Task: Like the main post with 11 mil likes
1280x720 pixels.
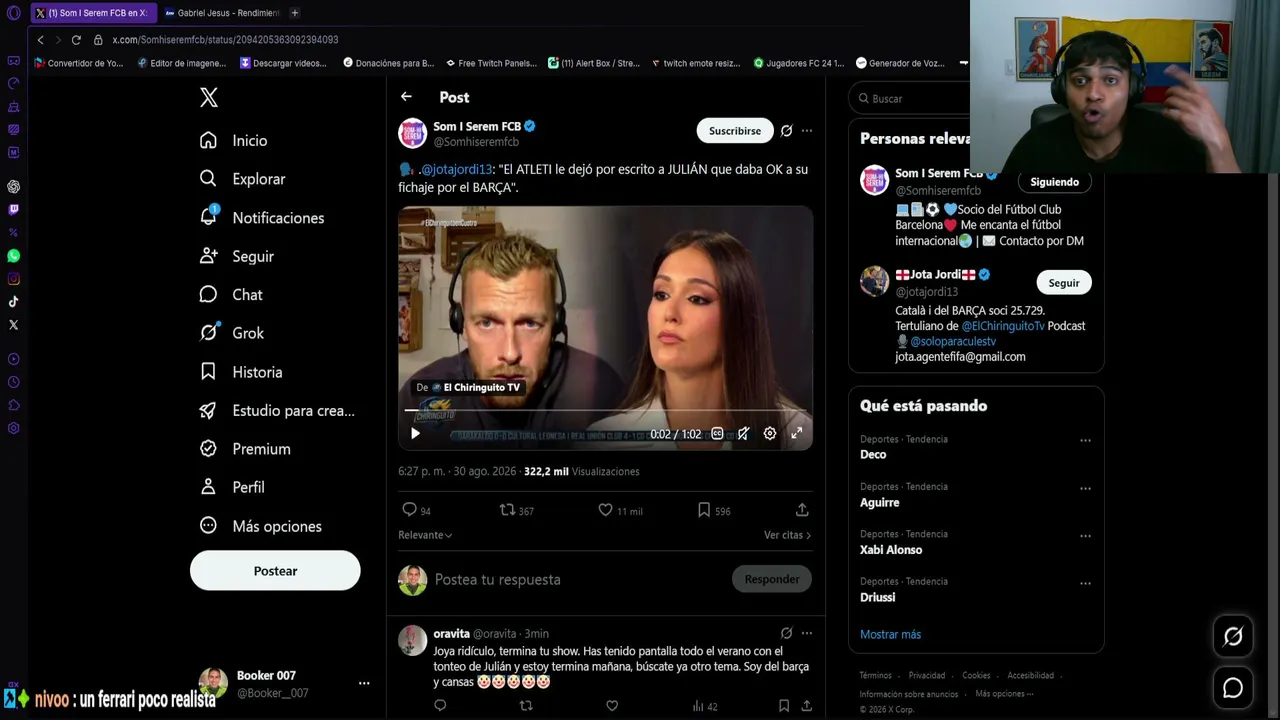Action: pyautogui.click(x=605, y=510)
